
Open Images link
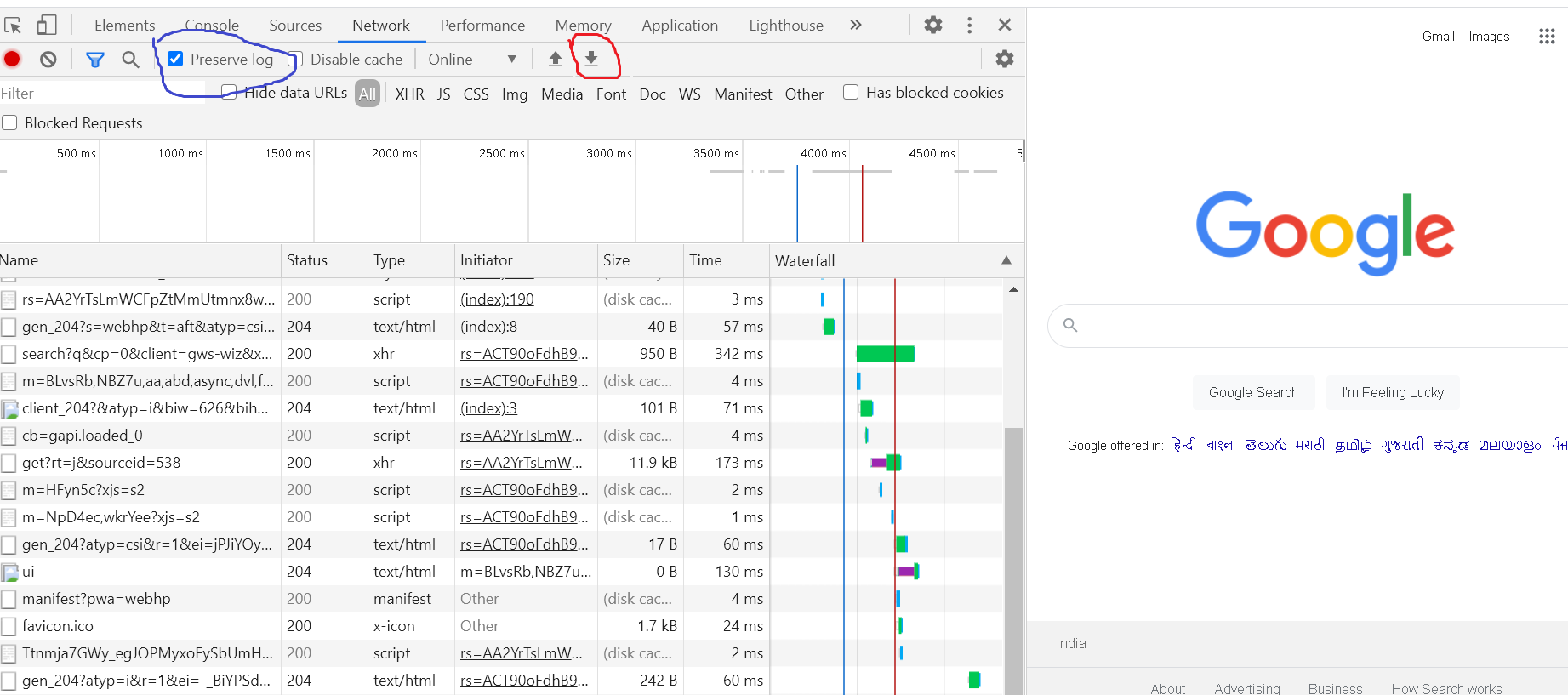click(x=1489, y=37)
